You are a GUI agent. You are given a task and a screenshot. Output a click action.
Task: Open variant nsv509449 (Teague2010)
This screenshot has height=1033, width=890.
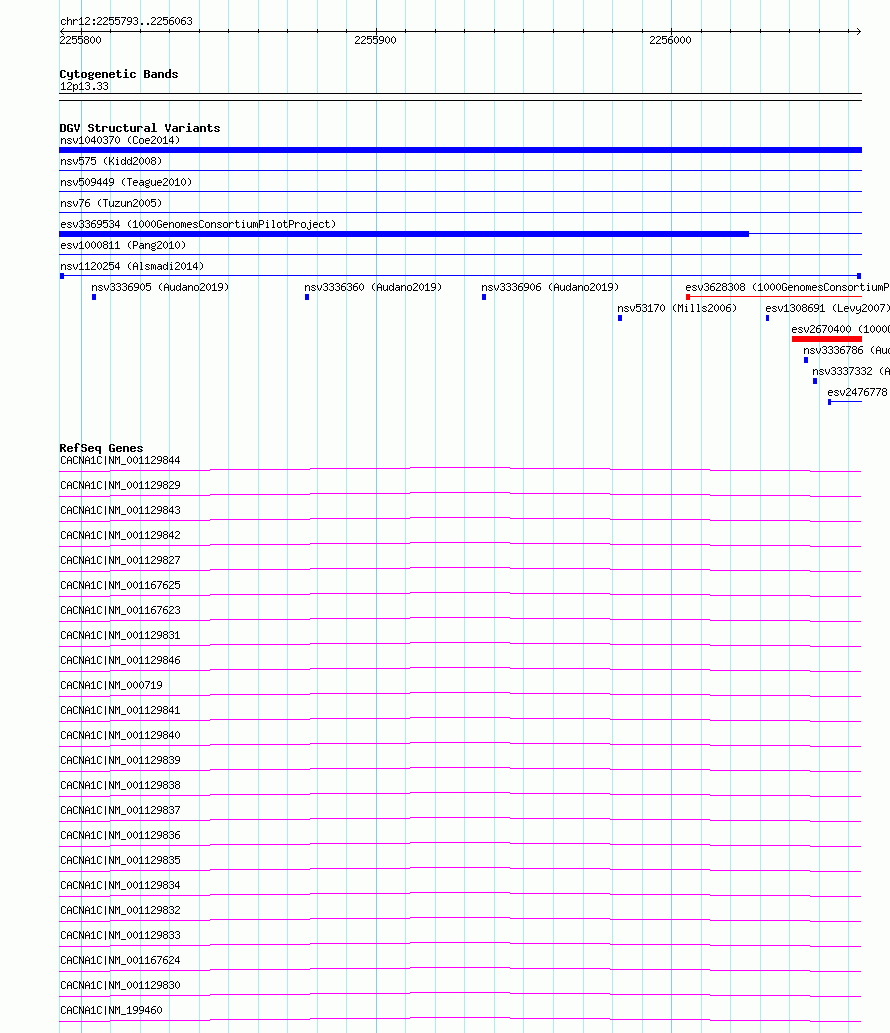126,182
